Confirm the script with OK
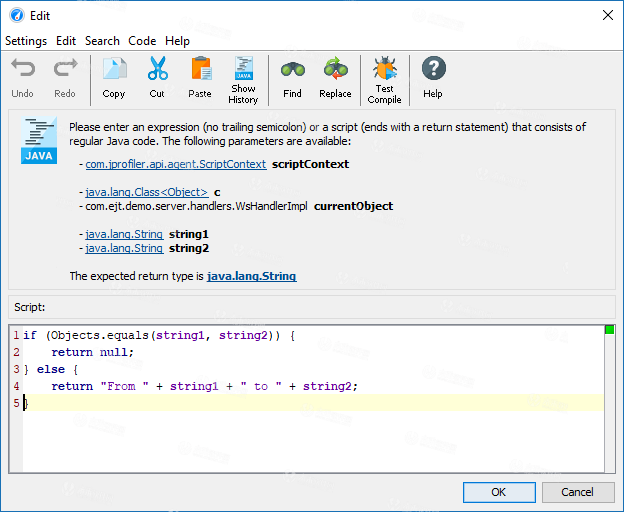Screen dimensions: 624x512 click(x=498, y=492)
